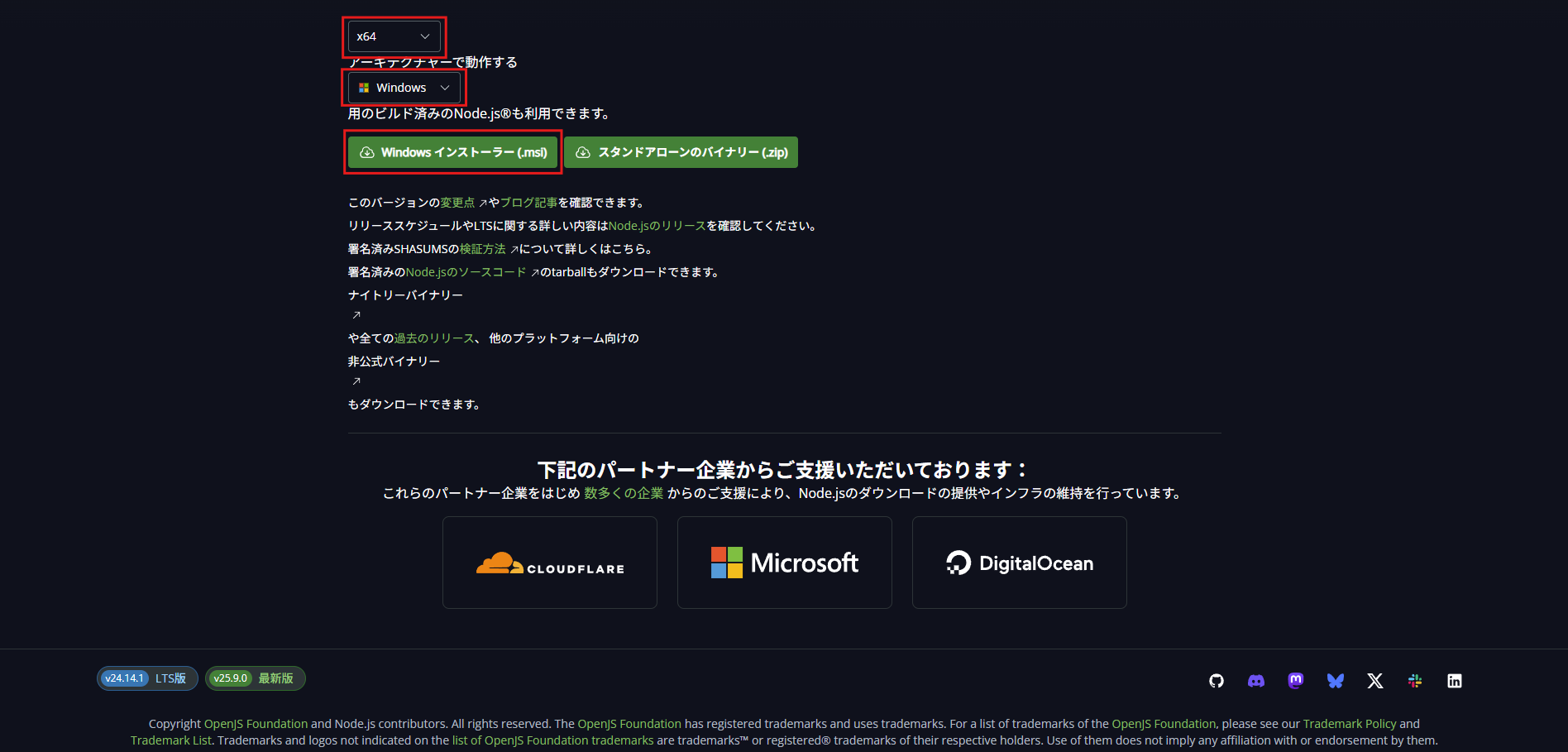This screenshot has height=752, width=1568.
Task: Click the Slack icon in the footer
Action: tap(1414, 681)
